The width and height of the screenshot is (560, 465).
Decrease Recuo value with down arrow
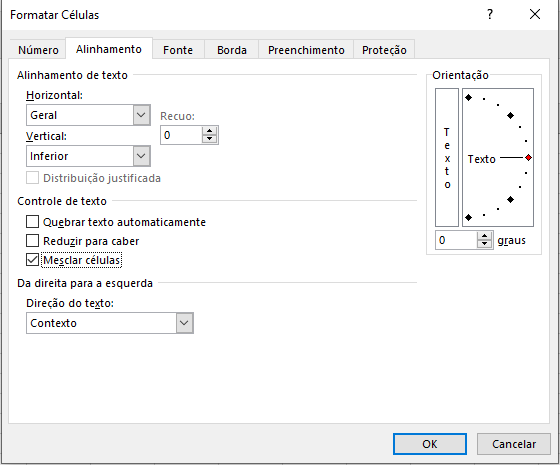pyautogui.click(x=210, y=139)
